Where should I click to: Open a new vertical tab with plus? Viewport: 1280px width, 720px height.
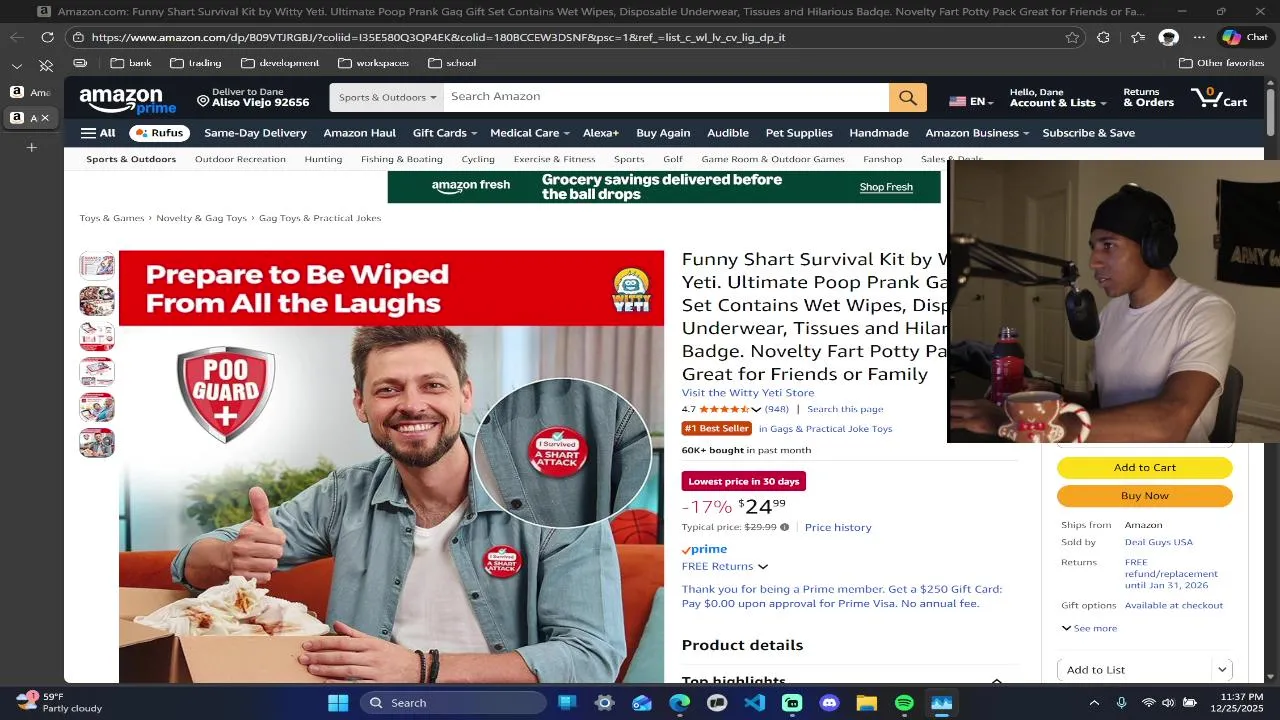(x=31, y=147)
